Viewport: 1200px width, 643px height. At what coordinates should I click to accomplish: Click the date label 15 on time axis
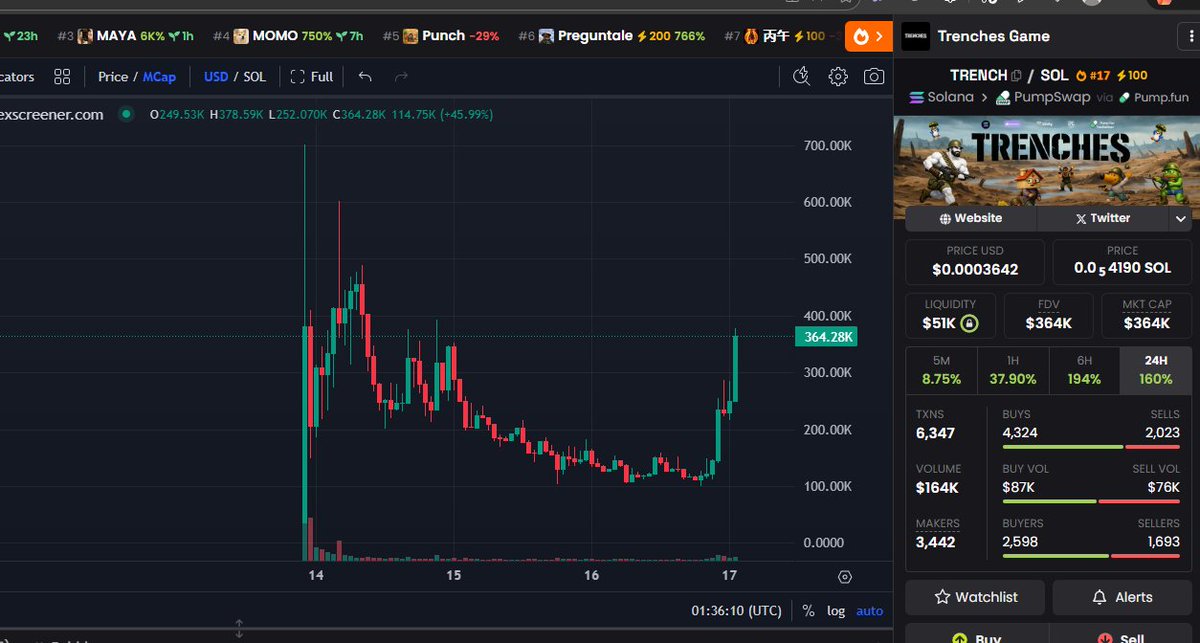454,575
